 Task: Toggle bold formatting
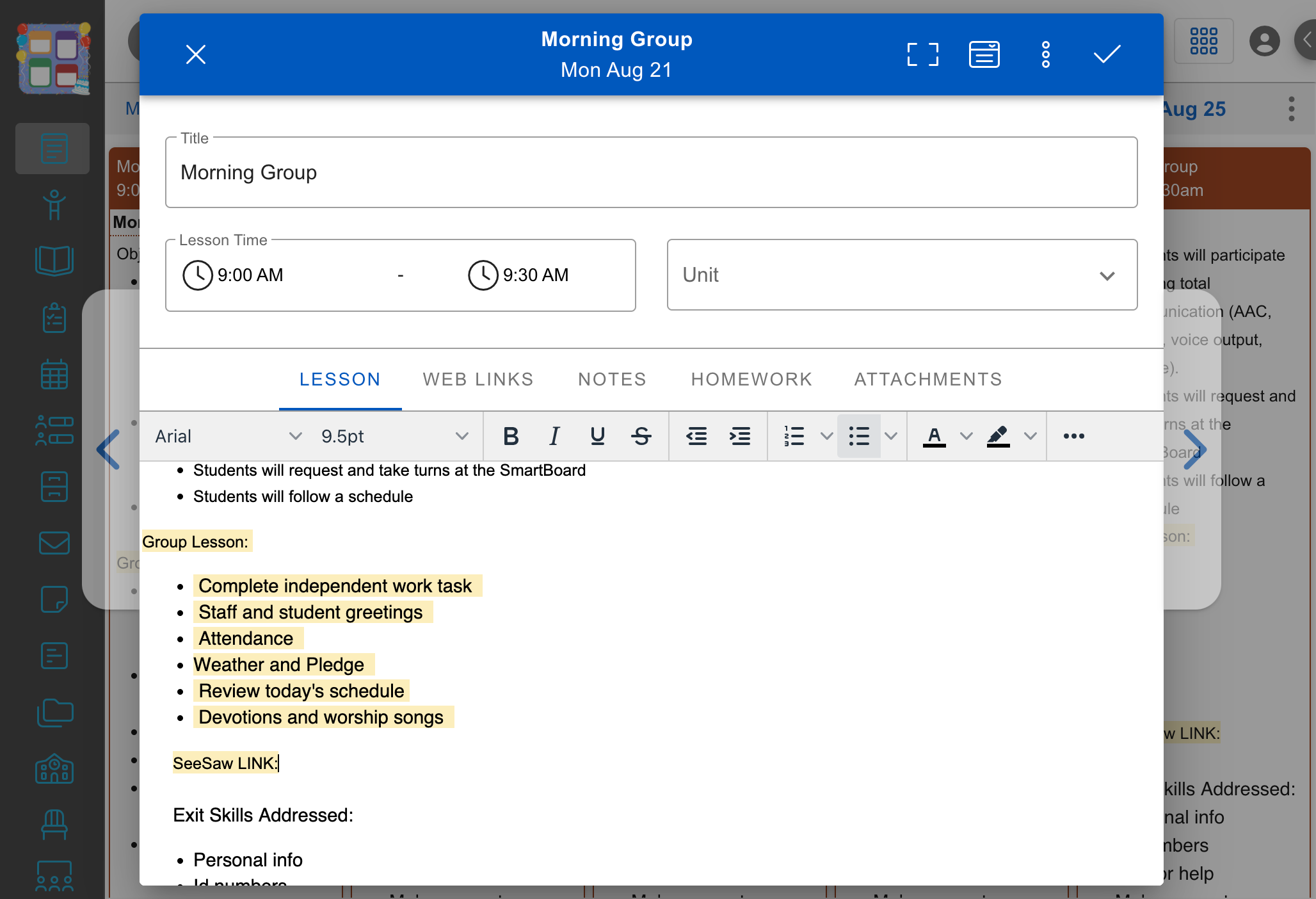click(x=511, y=436)
